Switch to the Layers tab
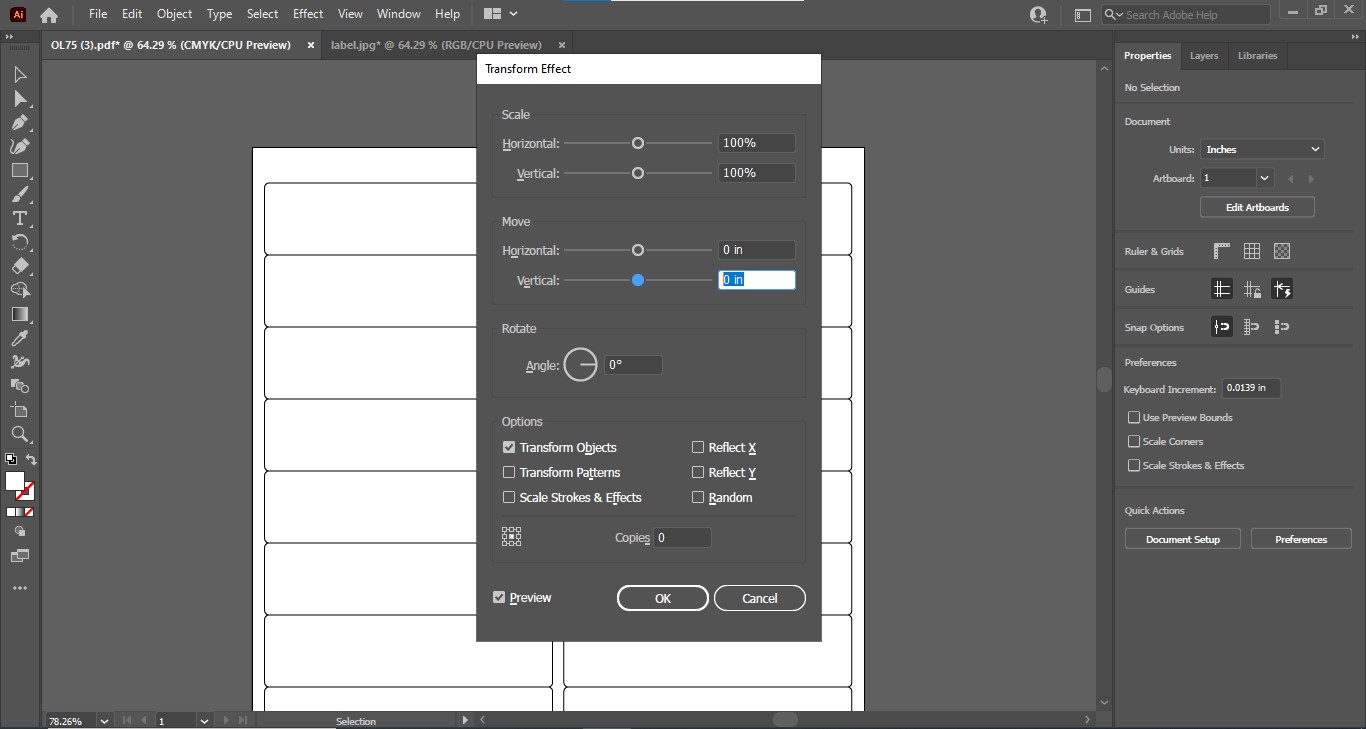 (1204, 56)
